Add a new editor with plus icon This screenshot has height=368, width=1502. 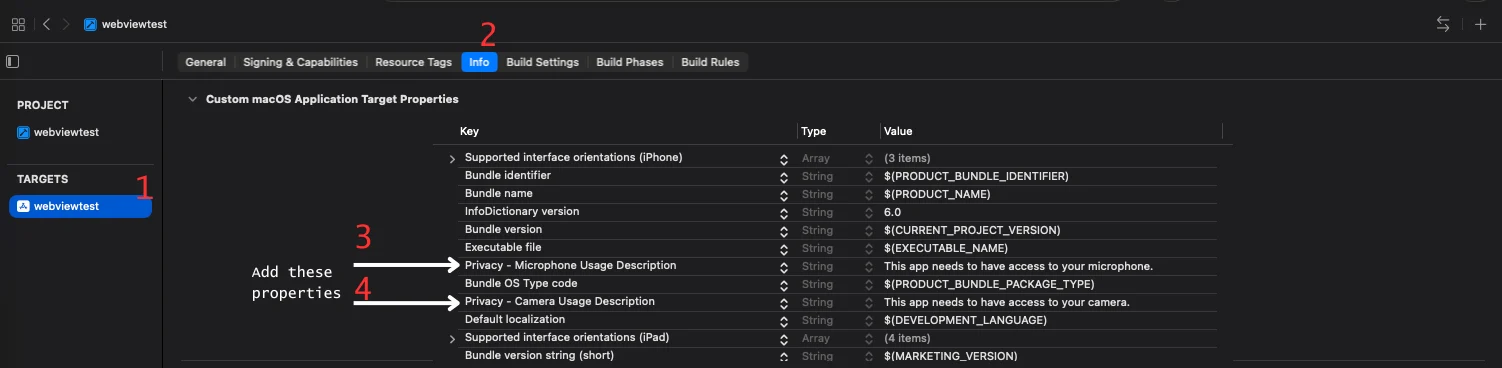[x=1480, y=24]
